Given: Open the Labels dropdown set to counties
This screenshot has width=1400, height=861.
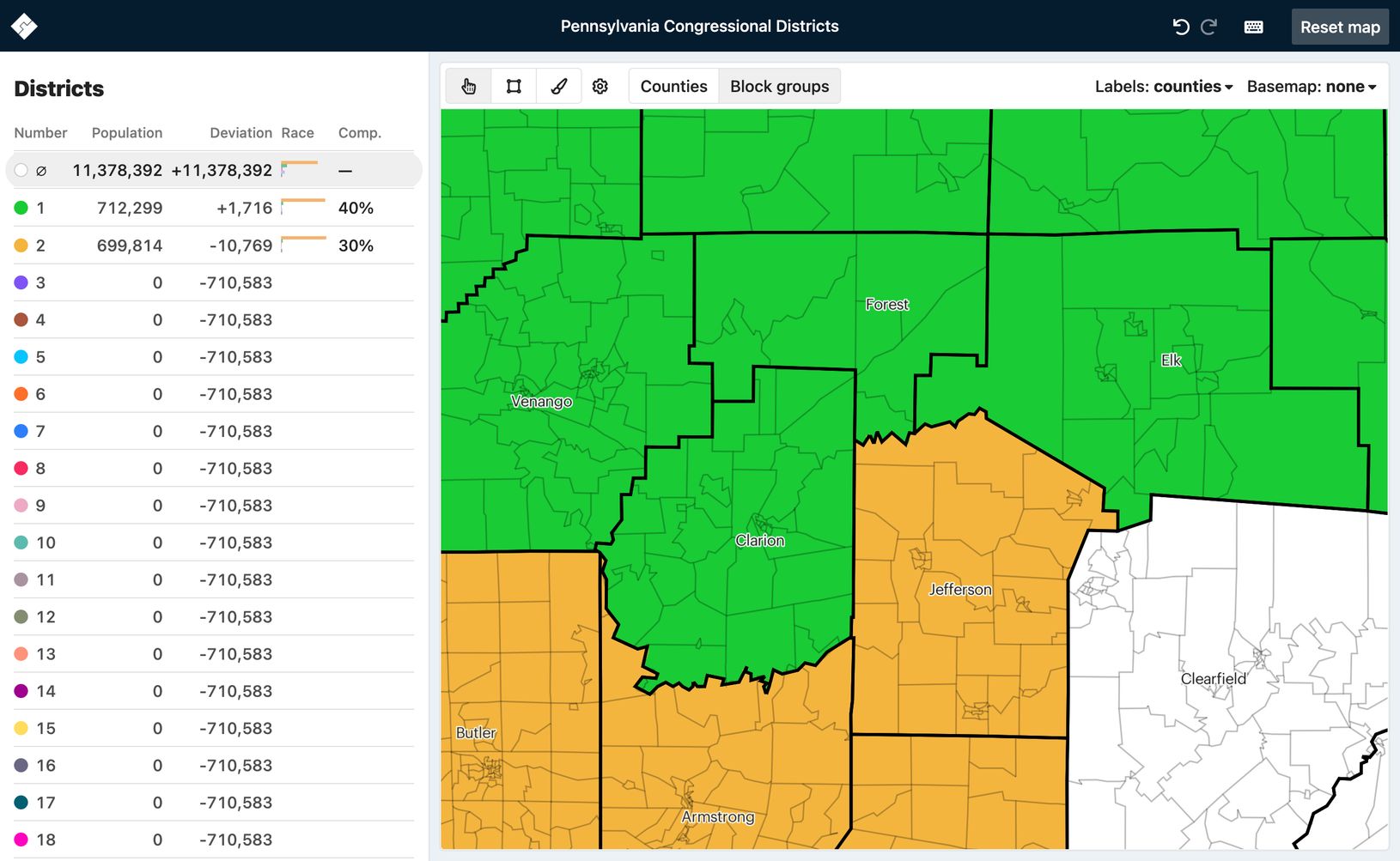Looking at the screenshot, I should pyautogui.click(x=1163, y=86).
